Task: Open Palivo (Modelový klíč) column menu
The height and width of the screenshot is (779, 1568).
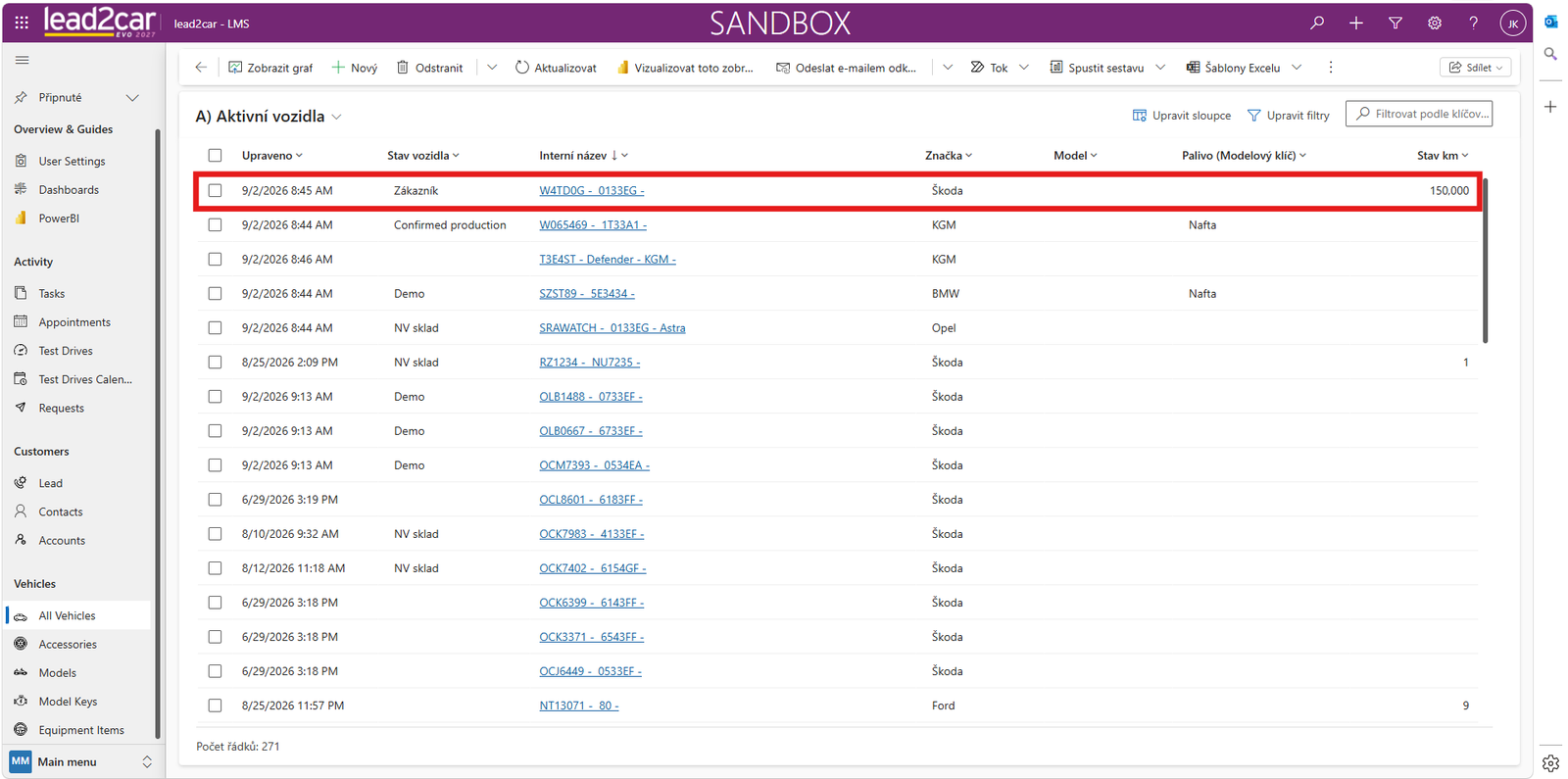Action: [x=1245, y=156]
